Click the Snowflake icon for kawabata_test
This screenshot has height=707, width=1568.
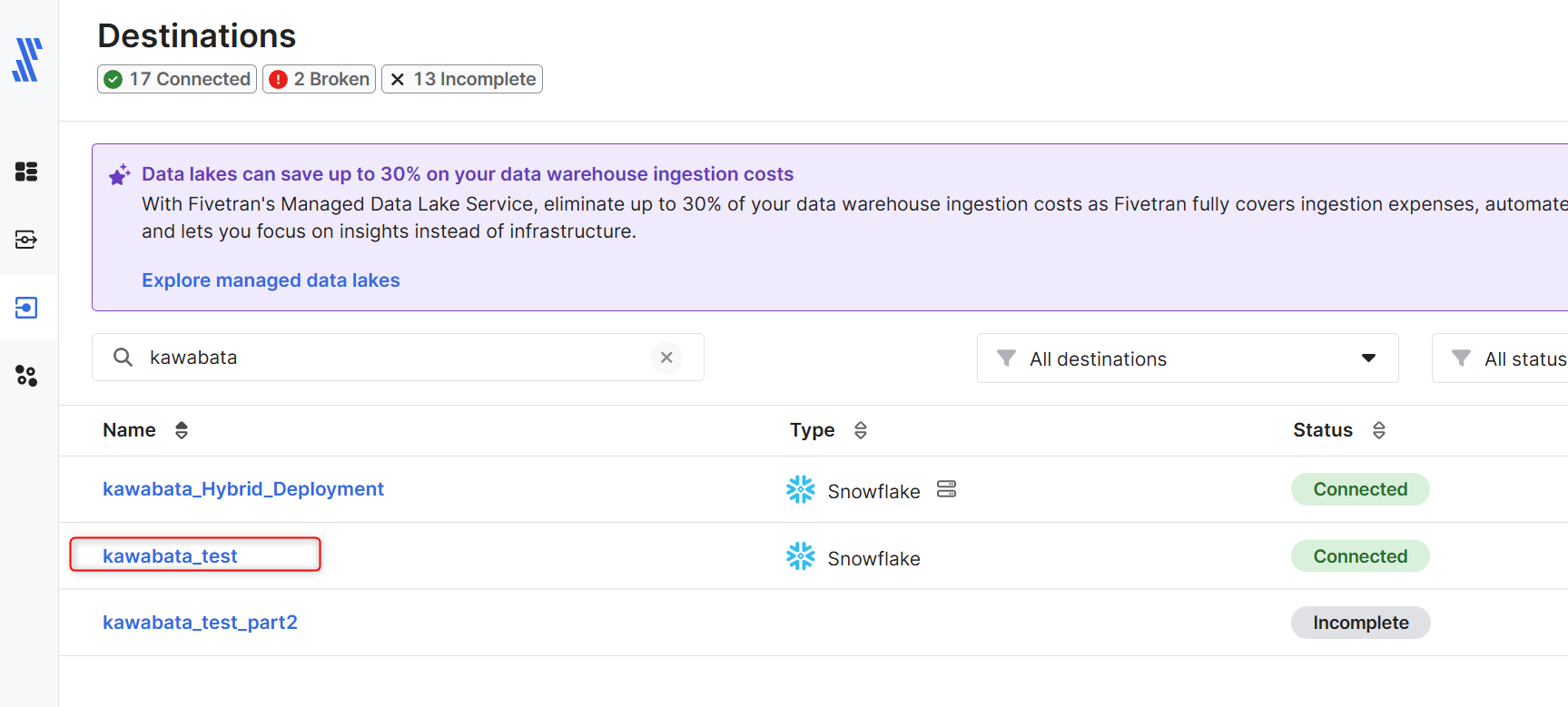tap(800, 556)
